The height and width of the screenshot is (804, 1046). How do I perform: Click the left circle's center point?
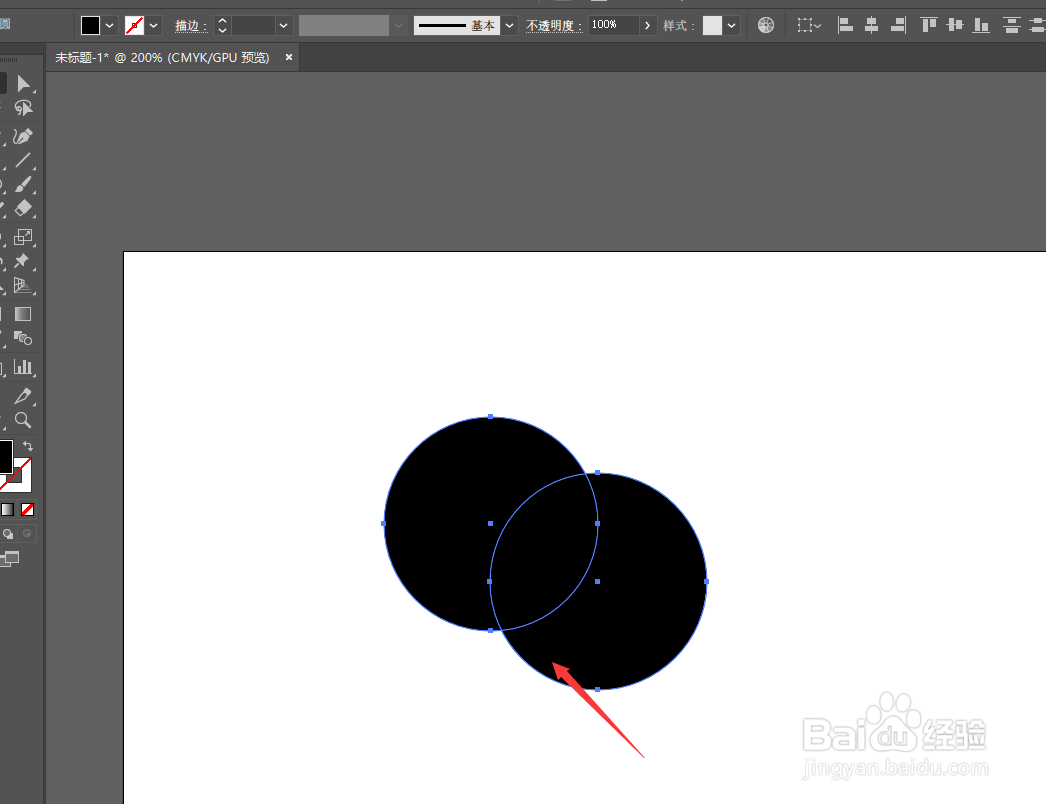tap(490, 524)
